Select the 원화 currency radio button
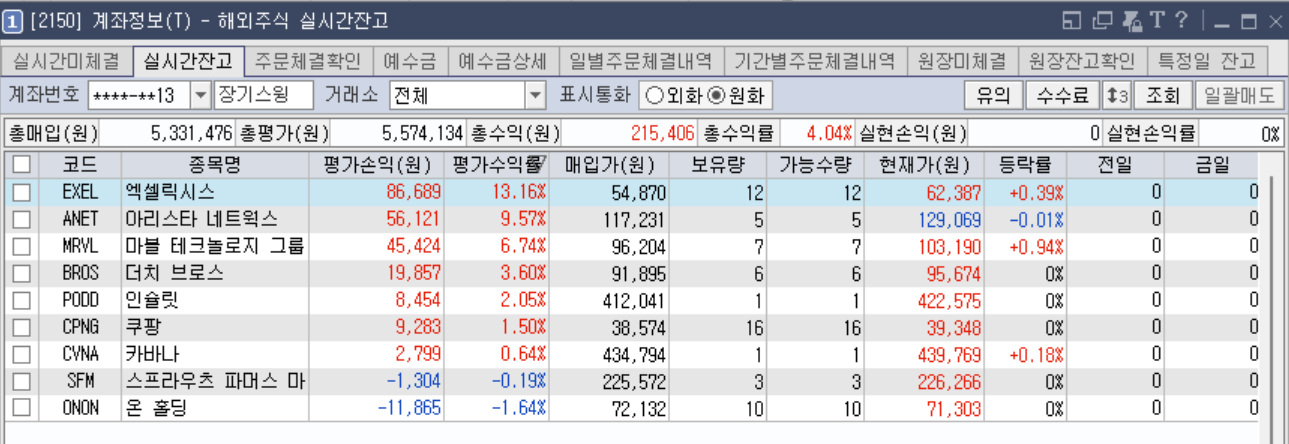 click(715, 96)
